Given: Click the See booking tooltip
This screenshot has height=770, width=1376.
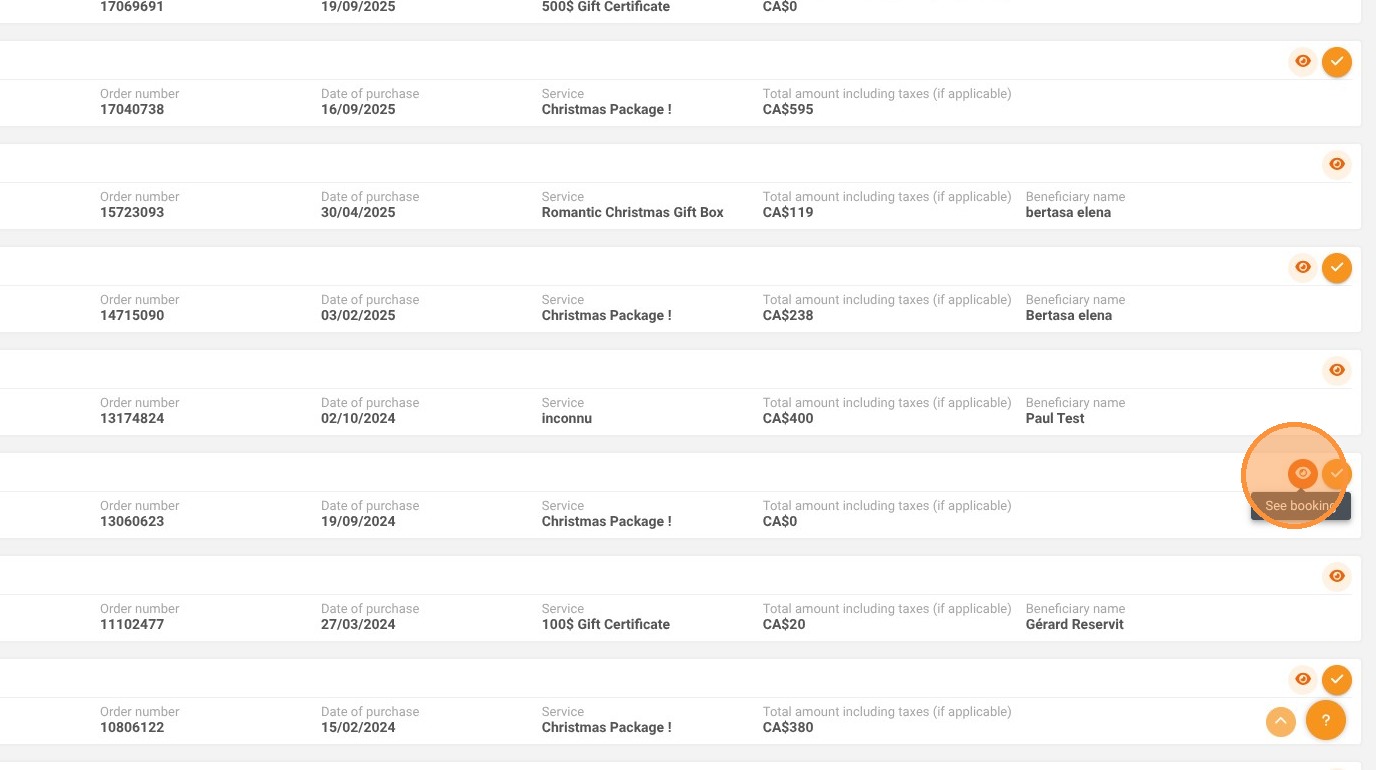Looking at the screenshot, I should tap(1301, 506).
